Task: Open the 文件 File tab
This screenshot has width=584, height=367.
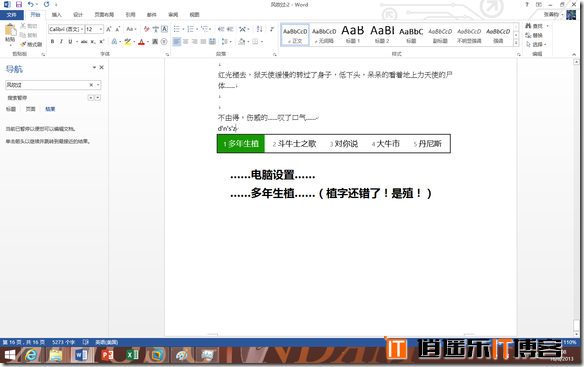Action: [x=12, y=15]
